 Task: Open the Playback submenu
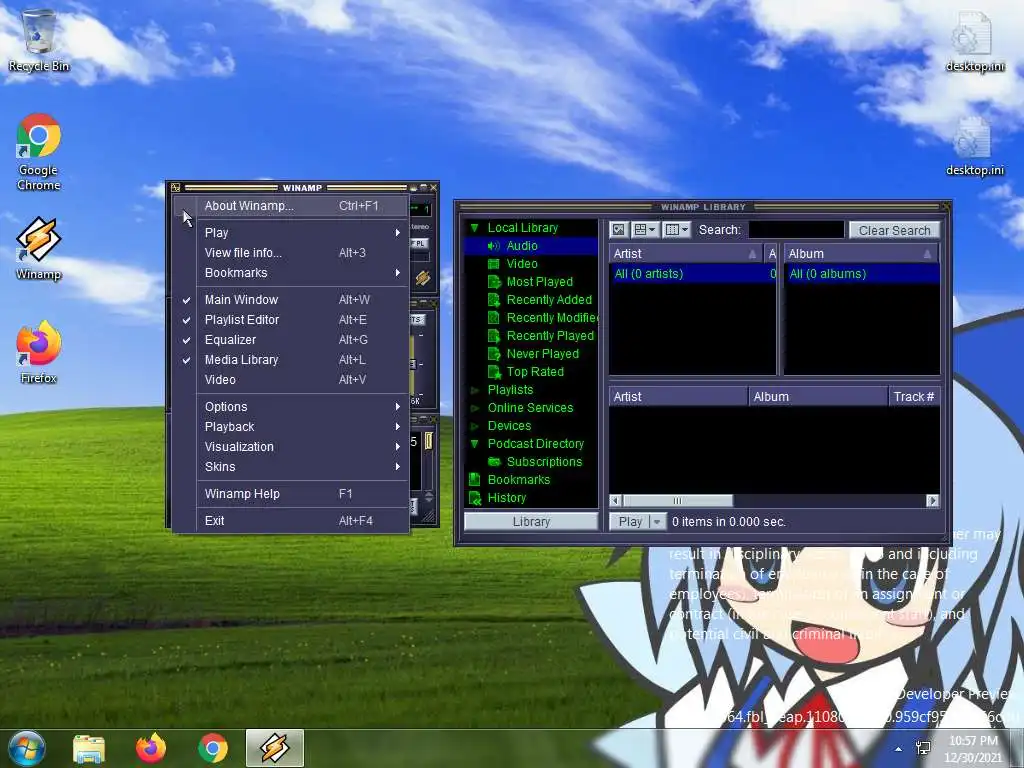coord(291,427)
